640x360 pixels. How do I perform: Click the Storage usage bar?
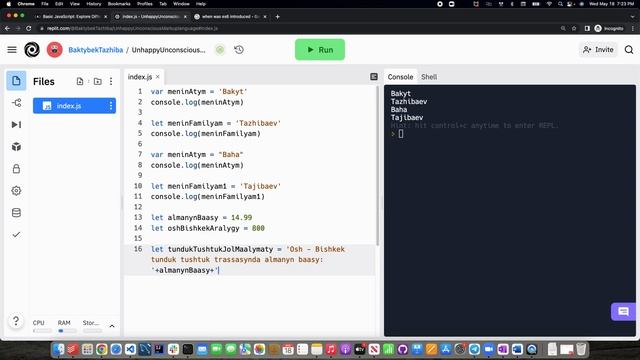coord(92,331)
